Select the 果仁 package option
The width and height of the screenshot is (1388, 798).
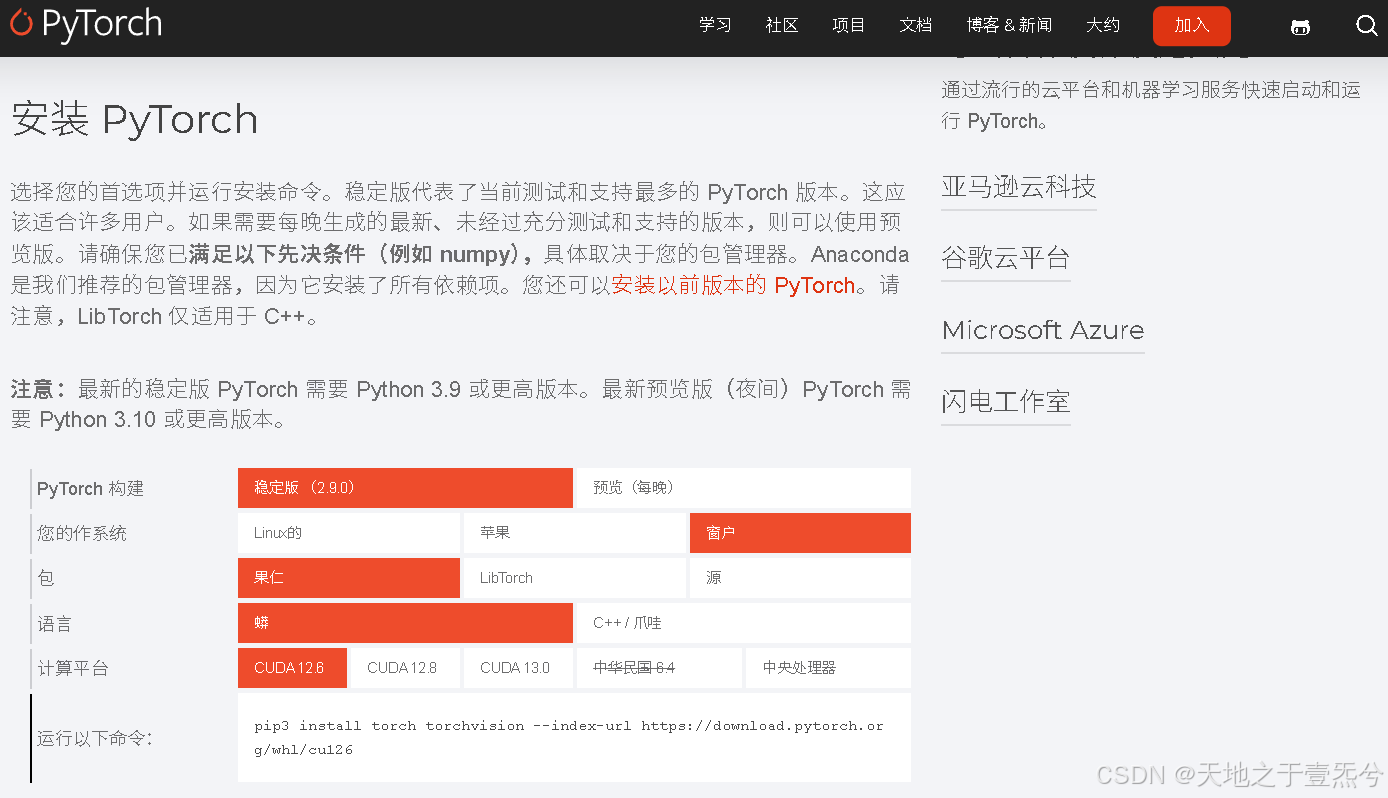coord(349,578)
